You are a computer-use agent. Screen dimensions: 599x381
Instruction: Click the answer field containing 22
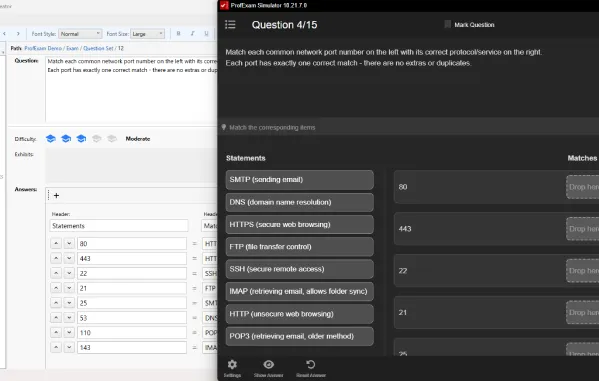point(132,274)
